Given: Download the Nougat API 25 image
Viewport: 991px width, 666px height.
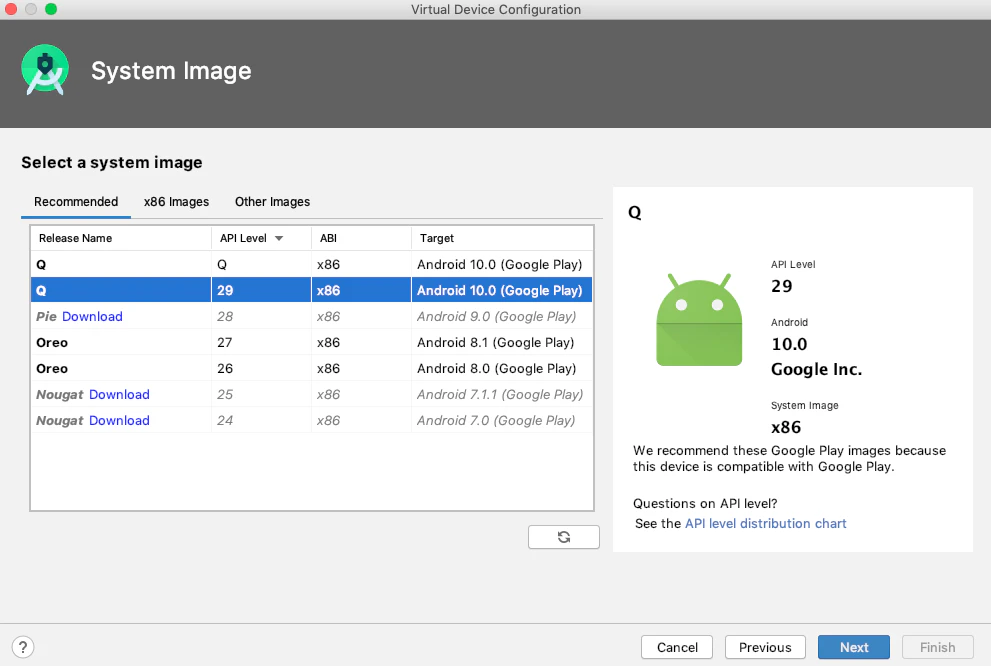Looking at the screenshot, I should click(119, 394).
